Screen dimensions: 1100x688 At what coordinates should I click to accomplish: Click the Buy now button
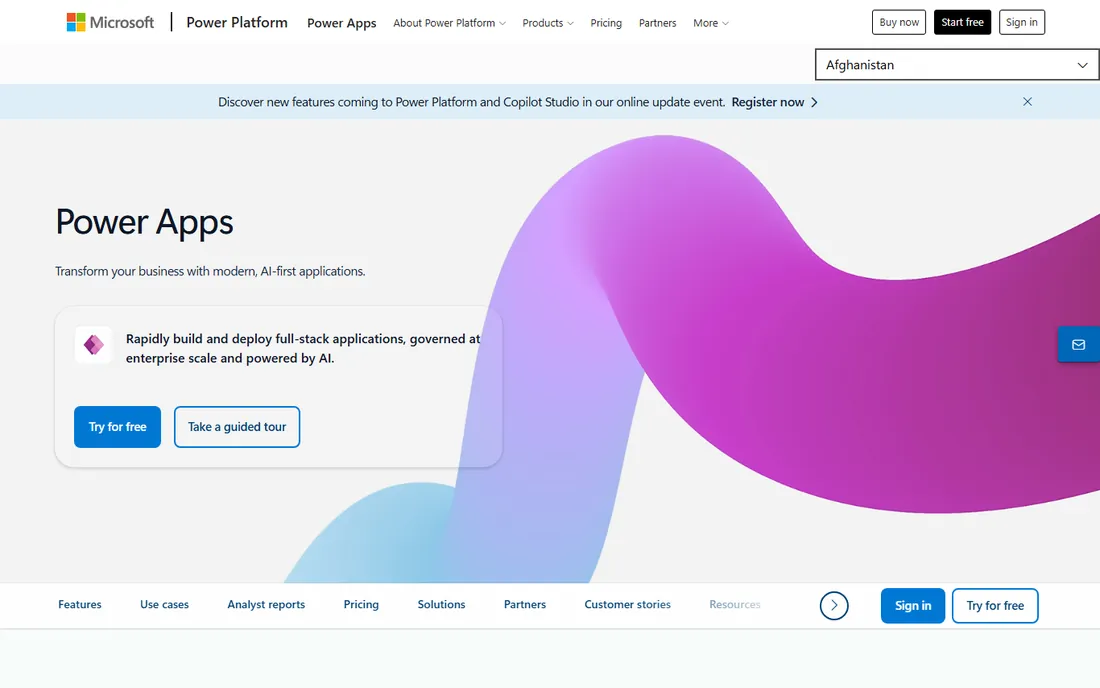coord(899,22)
